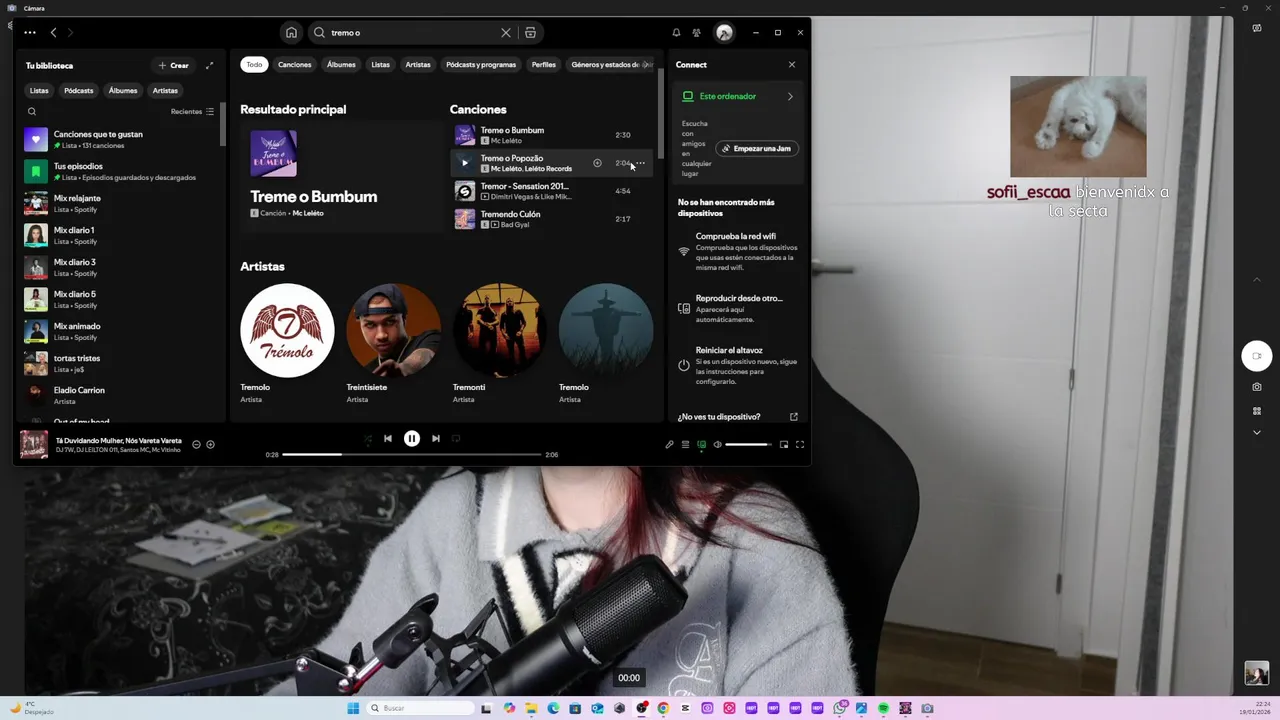Open the lyrics microphone icon
Image resolution: width=1280 pixels, height=720 pixels.
[x=669, y=444]
